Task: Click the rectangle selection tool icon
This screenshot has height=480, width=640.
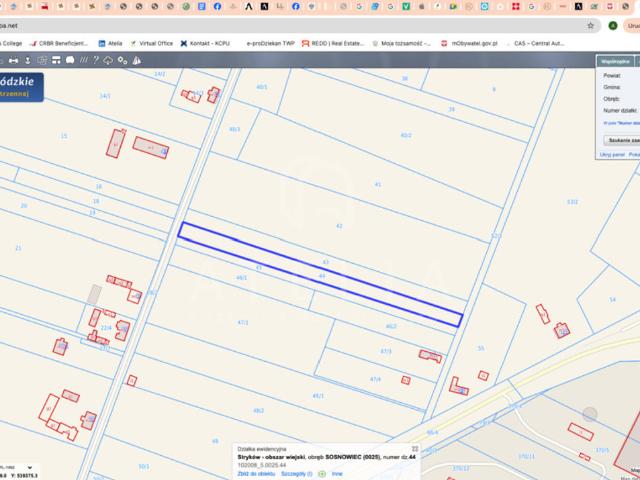Action: (42, 60)
